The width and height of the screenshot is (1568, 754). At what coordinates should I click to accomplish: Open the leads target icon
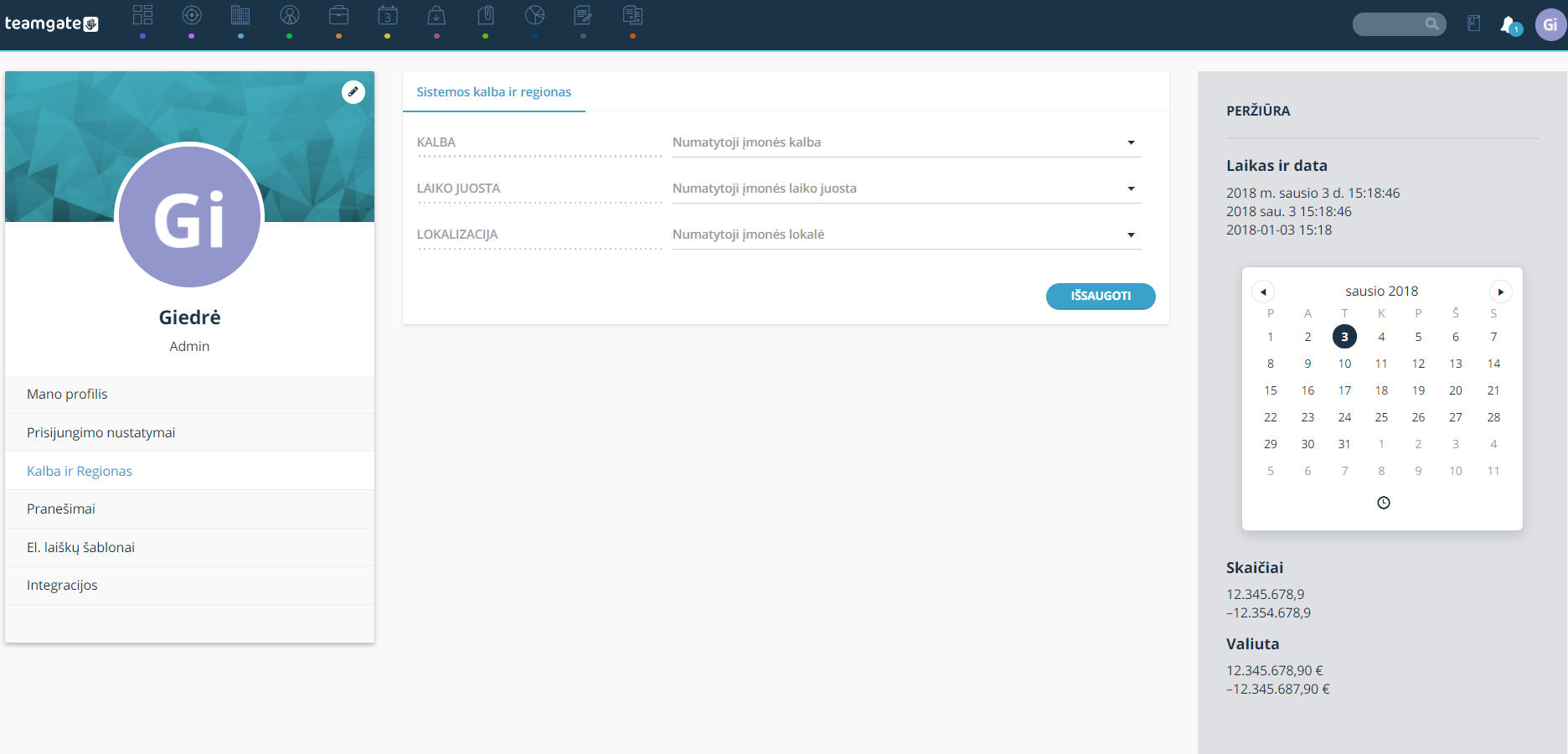192,15
